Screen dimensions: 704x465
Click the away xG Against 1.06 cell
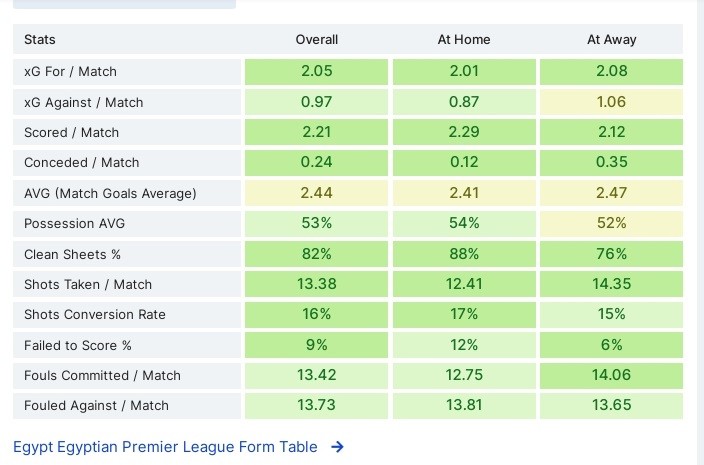click(611, 102)
